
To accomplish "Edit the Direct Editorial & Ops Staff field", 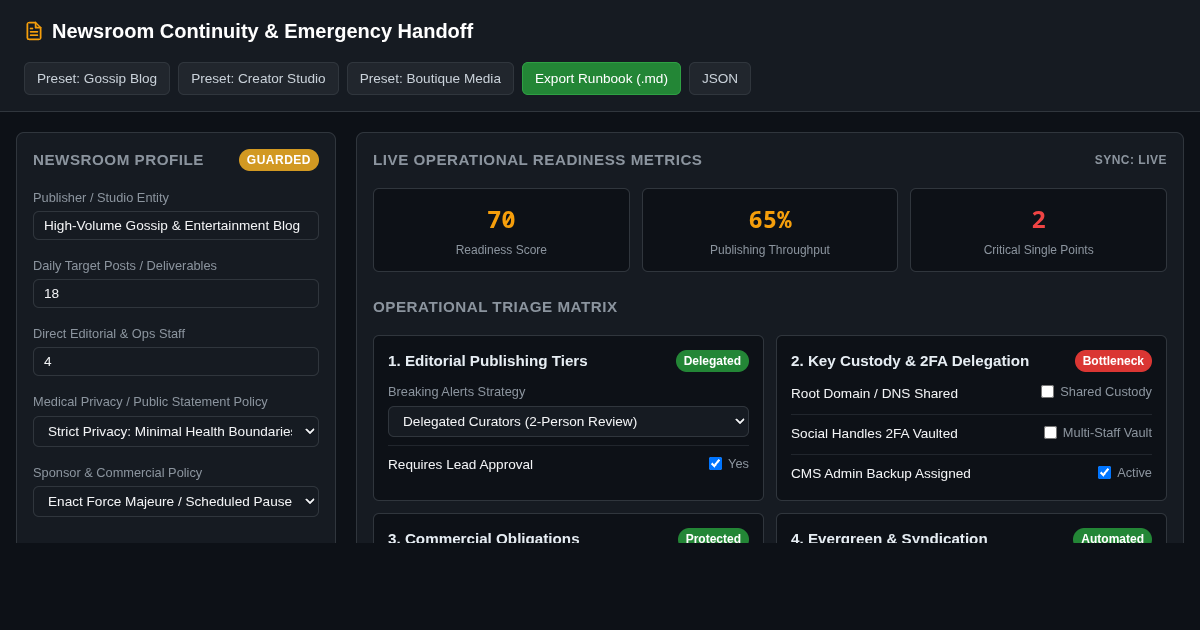I will click(176, 361).
